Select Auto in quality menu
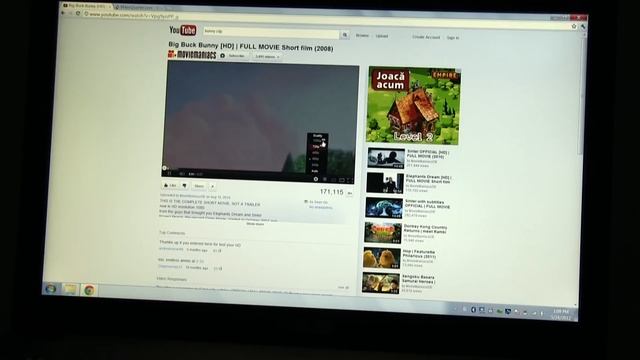The image size is (640, 360). 315,171
